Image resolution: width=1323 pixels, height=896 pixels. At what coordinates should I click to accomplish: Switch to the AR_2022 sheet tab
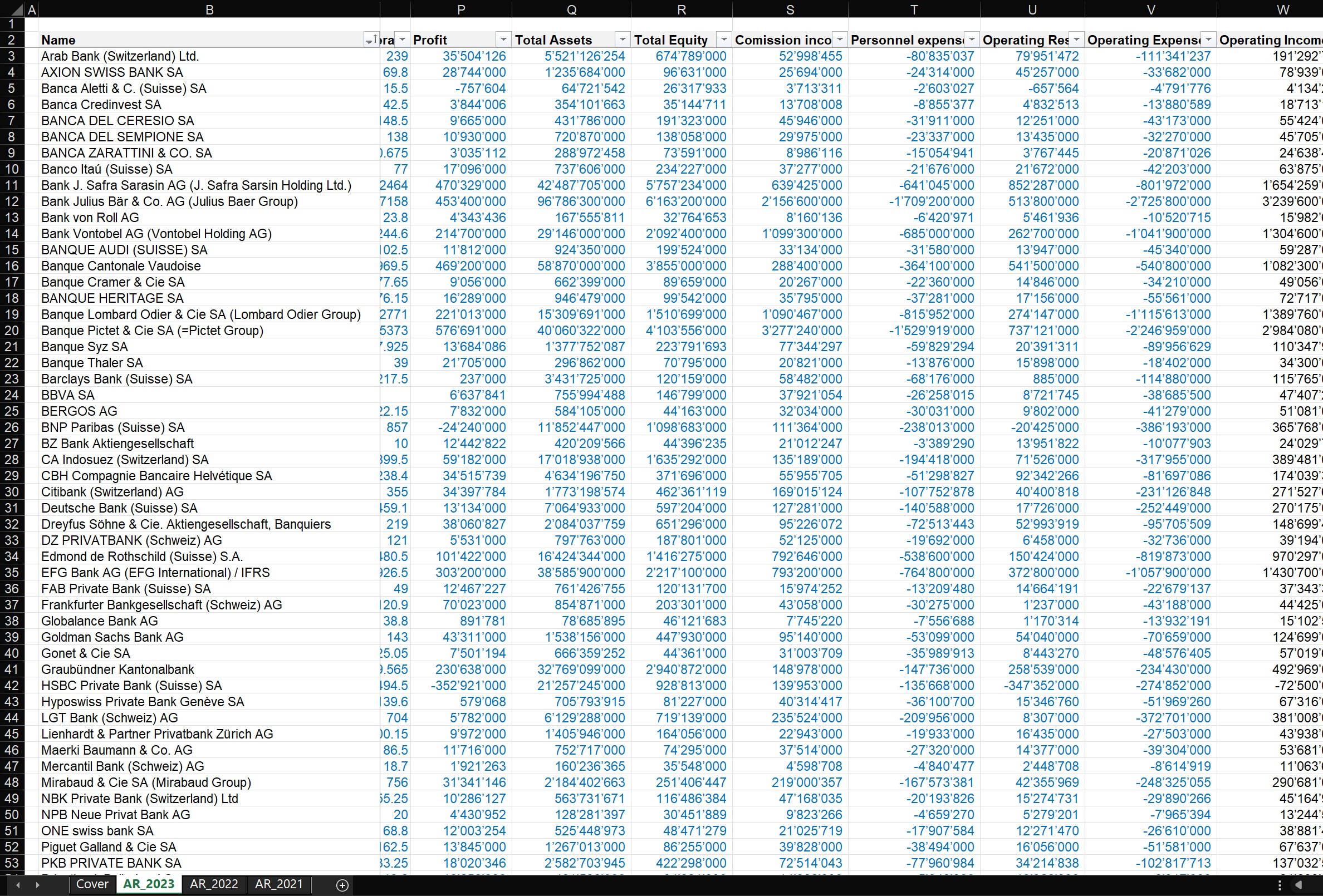point(214,884)
